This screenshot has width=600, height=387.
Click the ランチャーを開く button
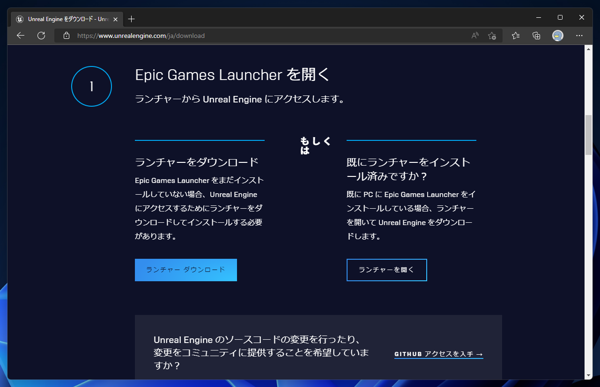[386, 270]
